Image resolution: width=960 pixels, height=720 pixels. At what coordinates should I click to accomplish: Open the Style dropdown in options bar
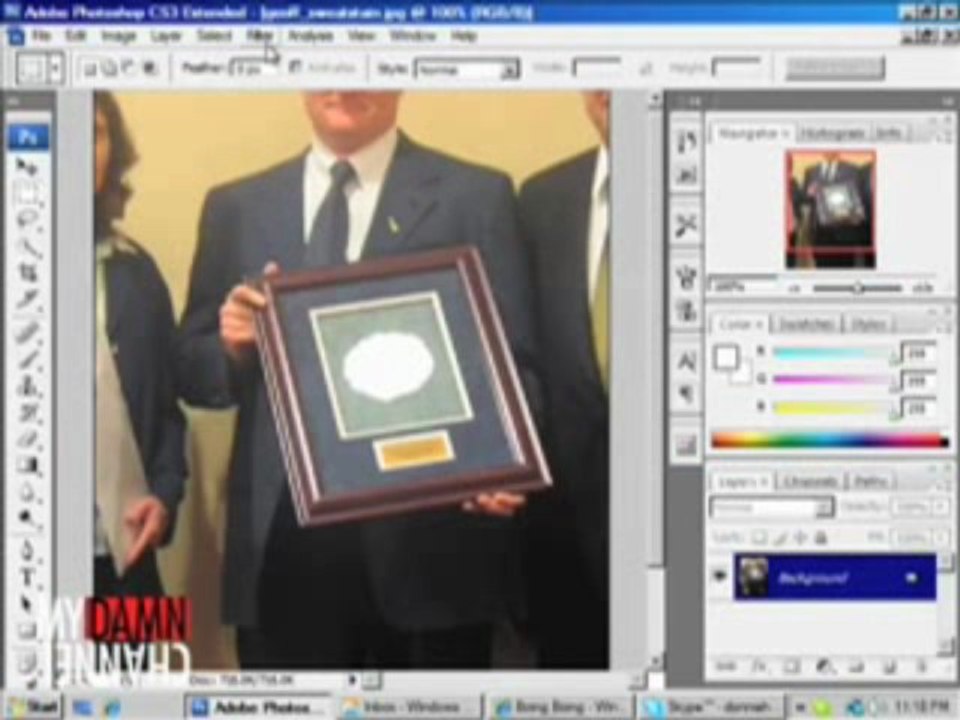coord(468,69)
